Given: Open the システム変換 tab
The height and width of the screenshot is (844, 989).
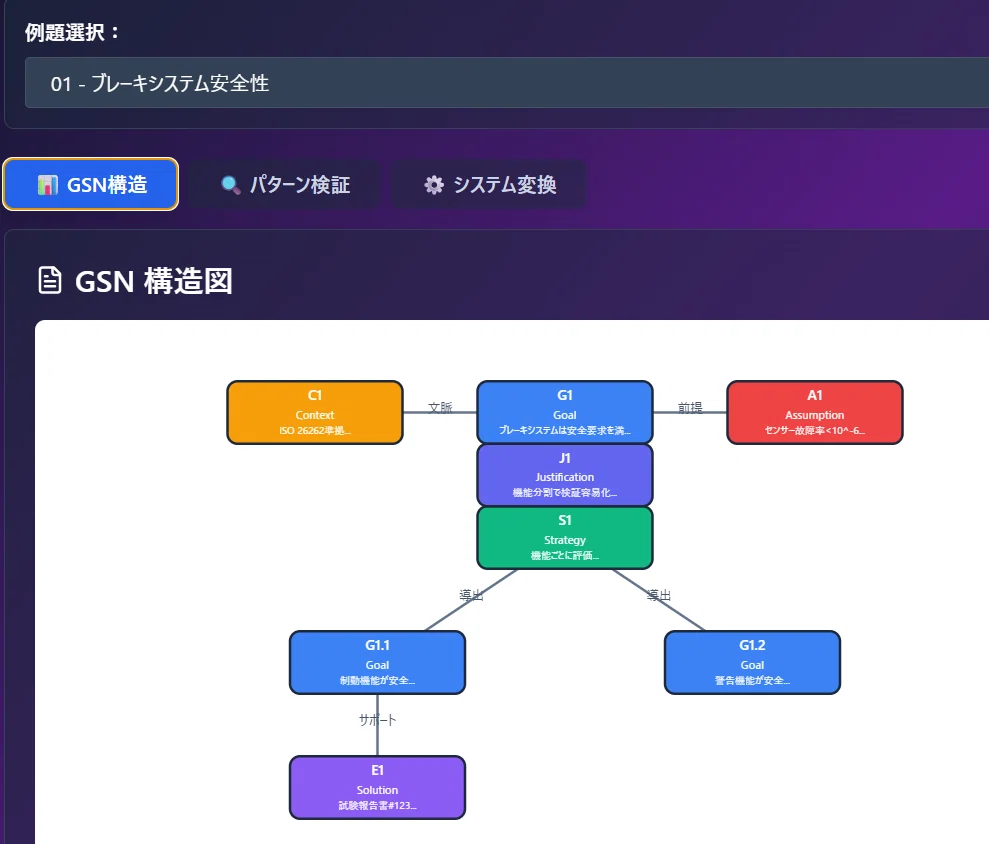Looking at the screenshot, I should 489,184.
